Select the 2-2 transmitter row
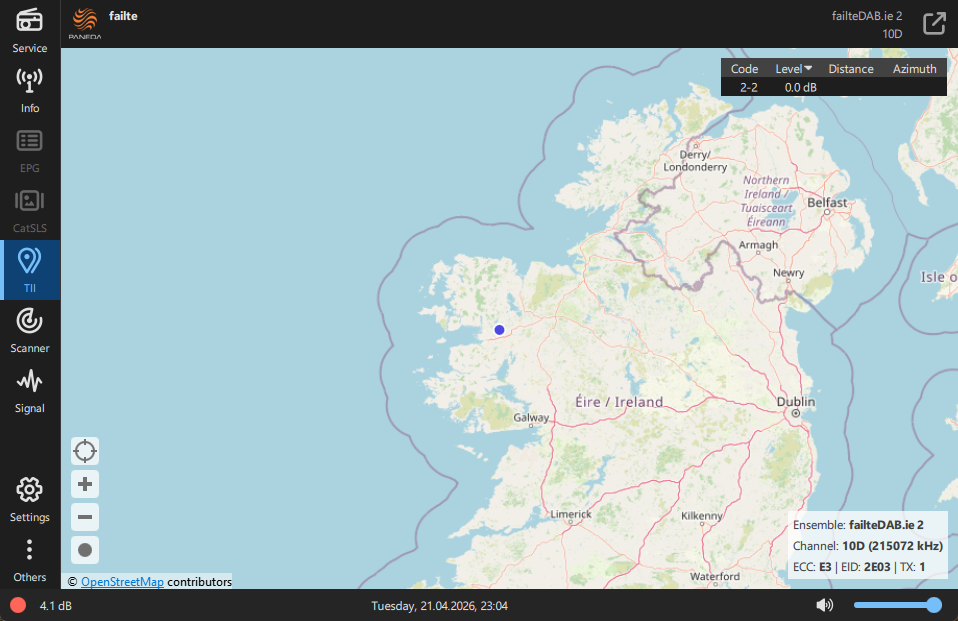Screen dimensions: 958x621 (833, 87)
